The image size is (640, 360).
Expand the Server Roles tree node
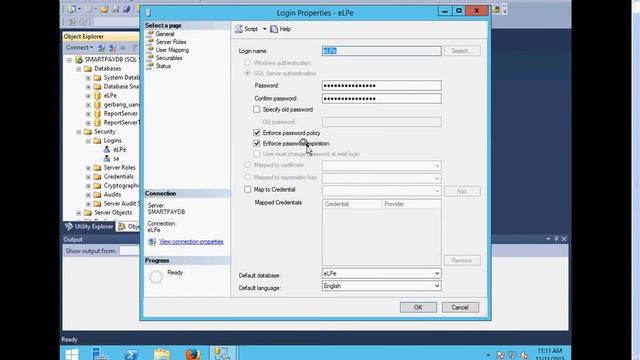[88, 168]
